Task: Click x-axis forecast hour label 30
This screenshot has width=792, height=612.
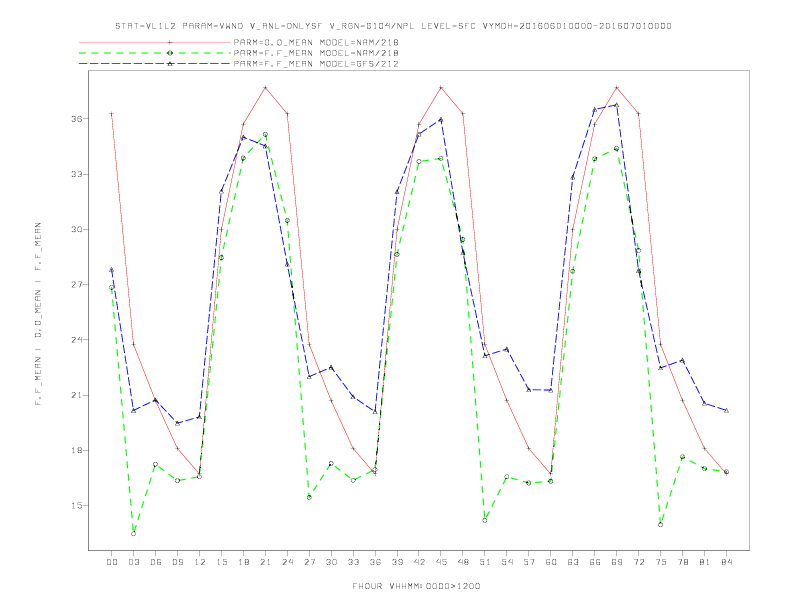Action: [331, 562]
